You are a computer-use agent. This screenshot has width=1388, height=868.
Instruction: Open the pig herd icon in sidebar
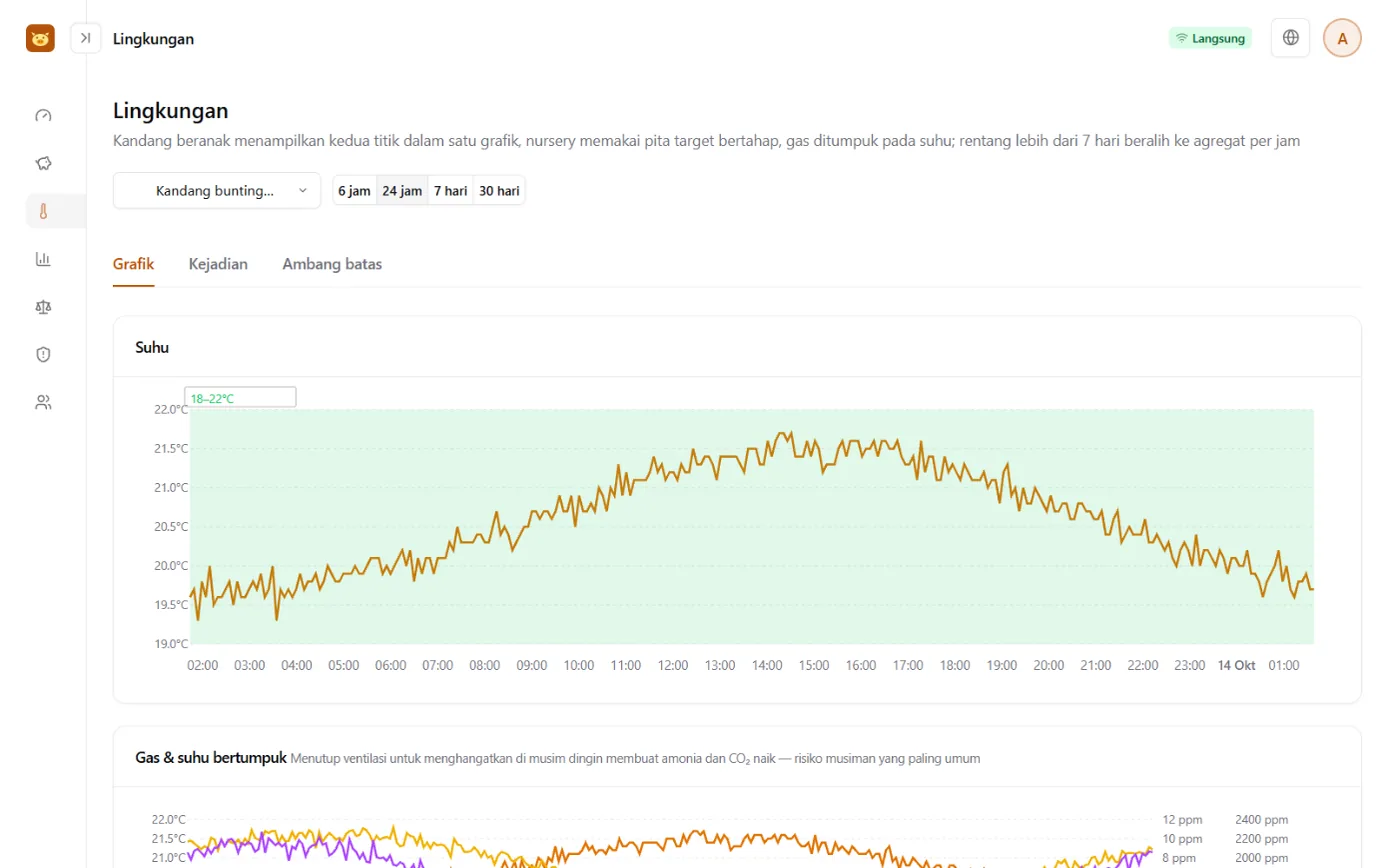pyautogui.click(x=43, y=163)
